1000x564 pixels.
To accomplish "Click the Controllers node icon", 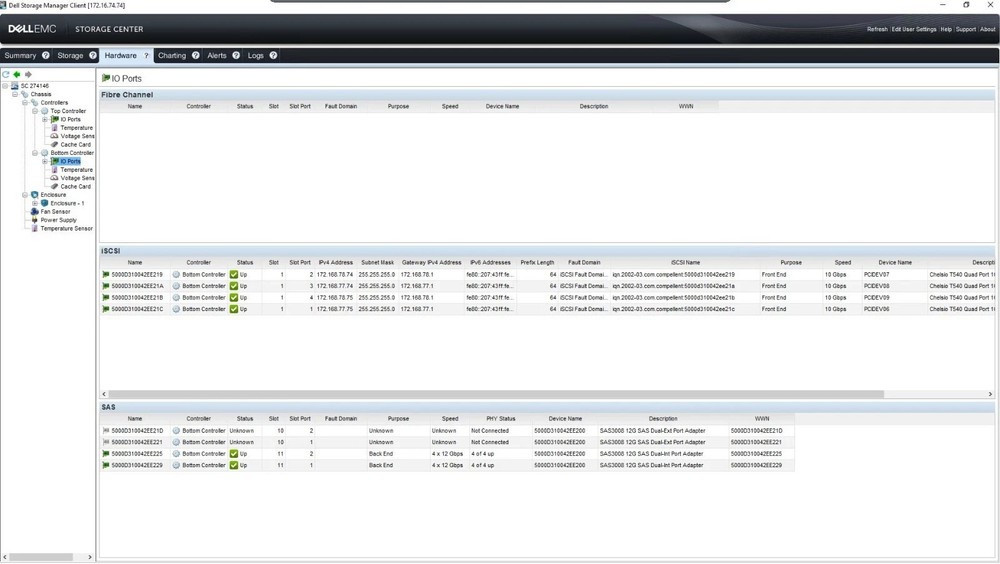I will (34, 102).
